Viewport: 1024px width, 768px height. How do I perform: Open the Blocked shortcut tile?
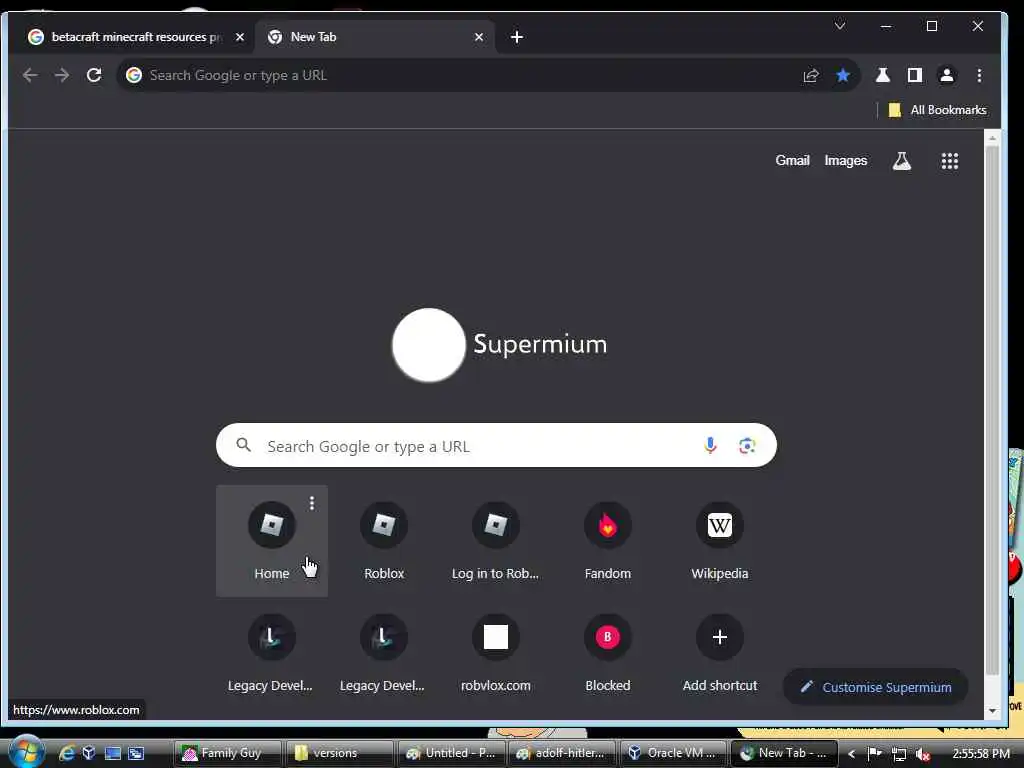[607, 653]
